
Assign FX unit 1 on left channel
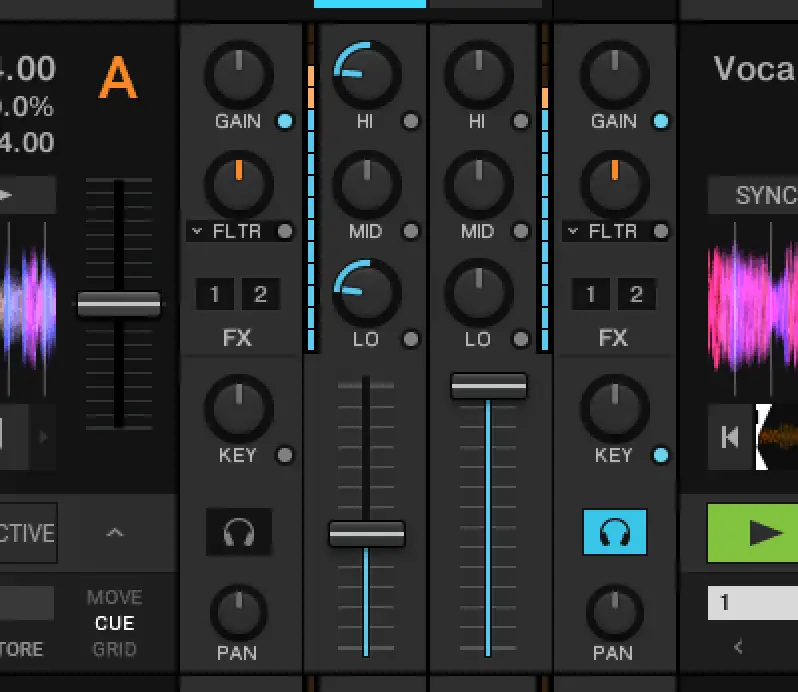click(215, 294)
